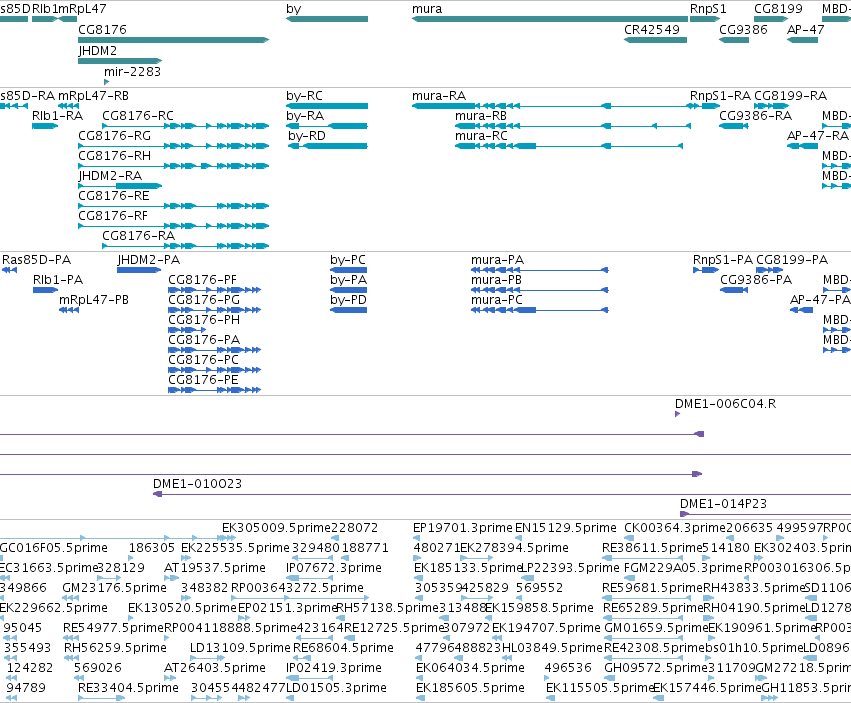Select the RE33404.5prime EST label
The height and width of the screenshot is (703, 851).
click(x=128, y=688)
